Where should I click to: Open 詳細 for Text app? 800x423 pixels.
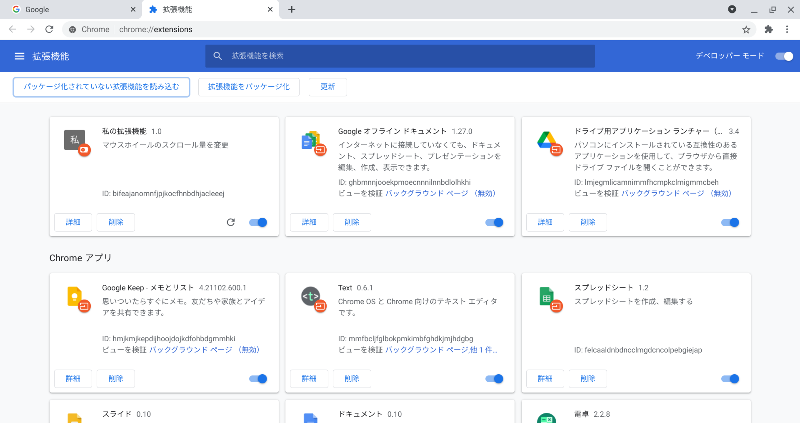pyautogui.click(x=309, y=379)
